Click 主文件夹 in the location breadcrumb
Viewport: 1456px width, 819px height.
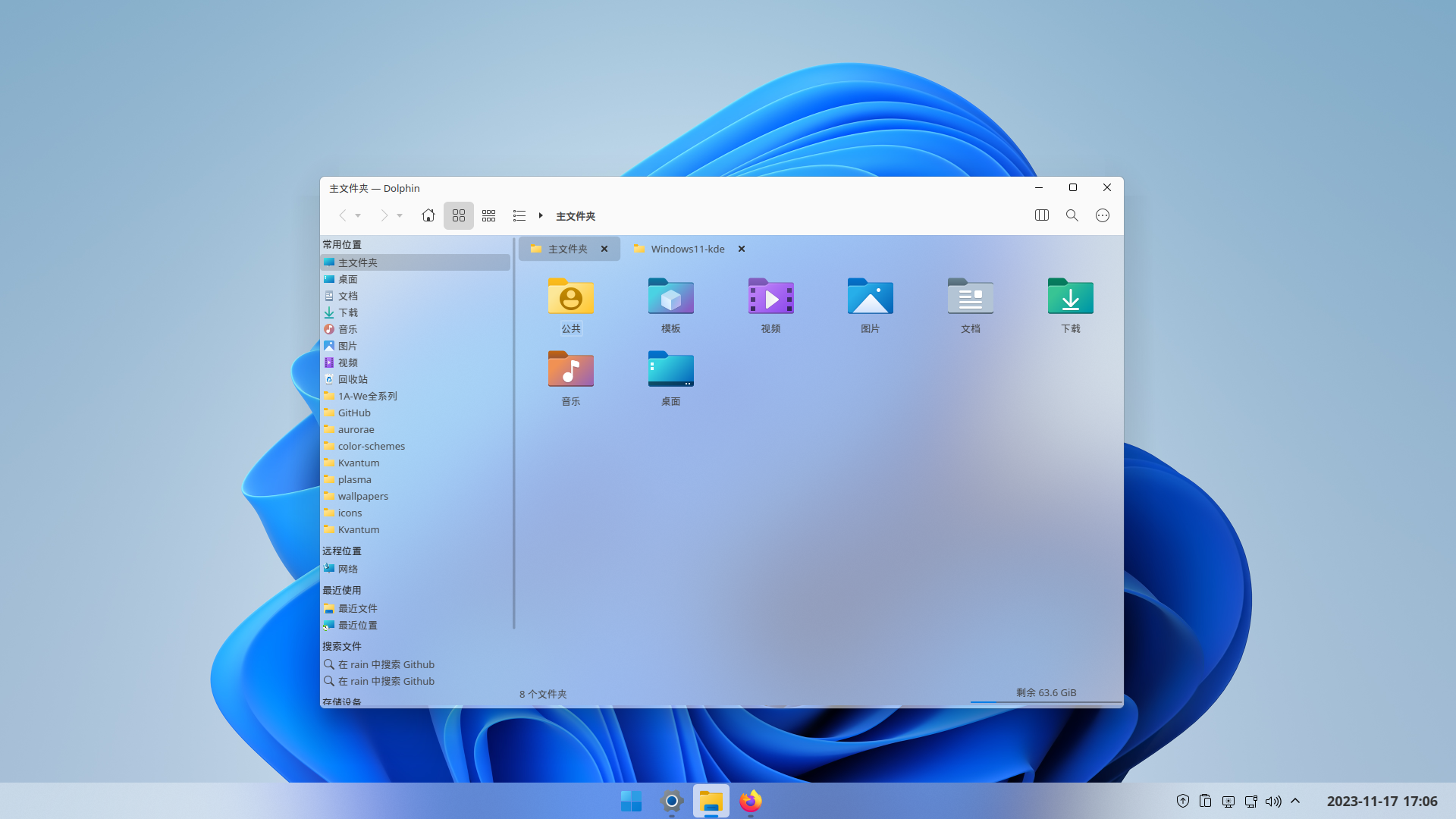576,216
